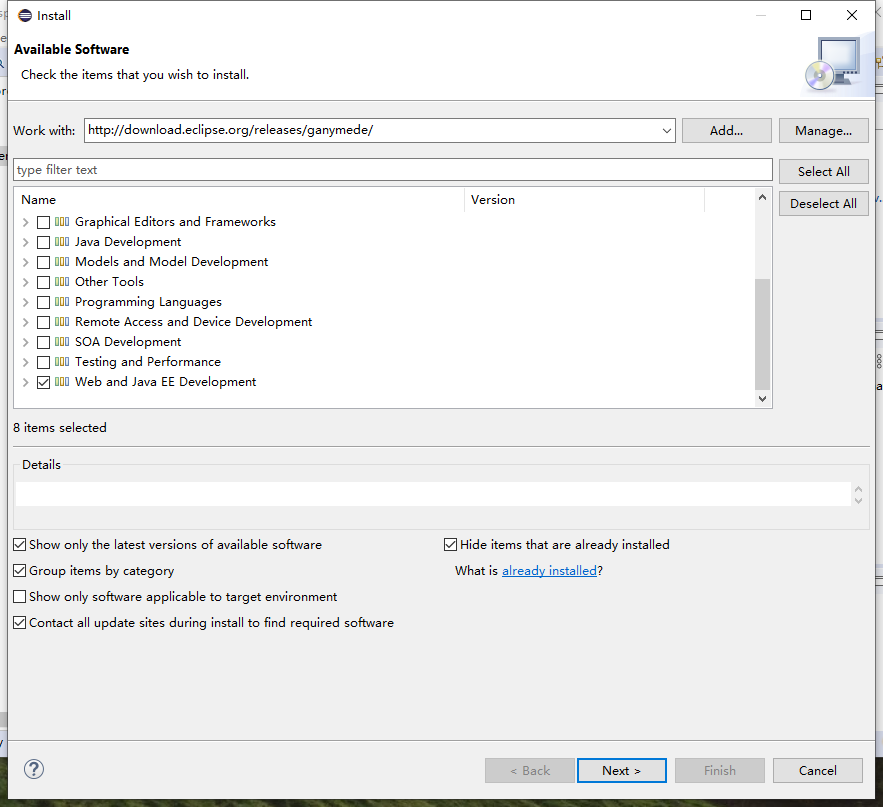The width and height of the screenshot is (883, 807).
Task: Click the Next > button
Action: (622, 770)
